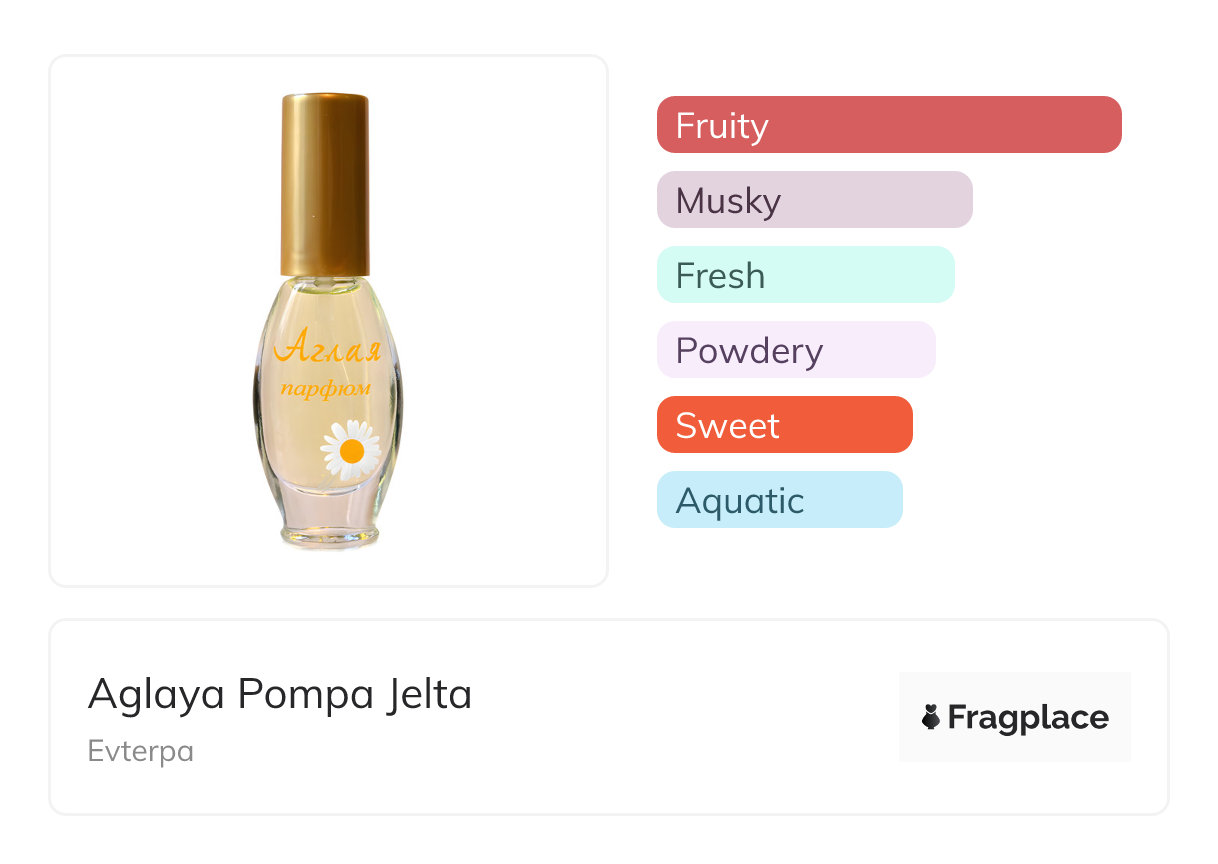Select the lavender Powdery accord bar

pyautogui.click(x=795, y=350)
